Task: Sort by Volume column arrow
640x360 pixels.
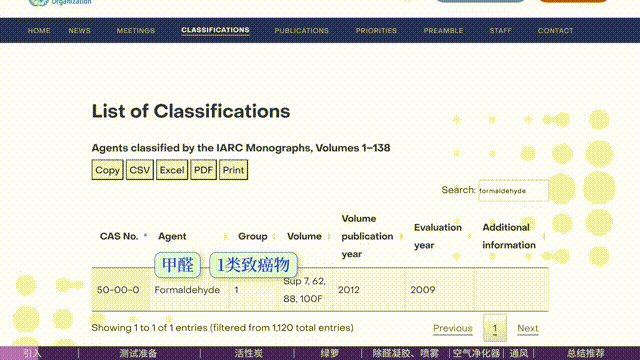Action: pos(329,236)
